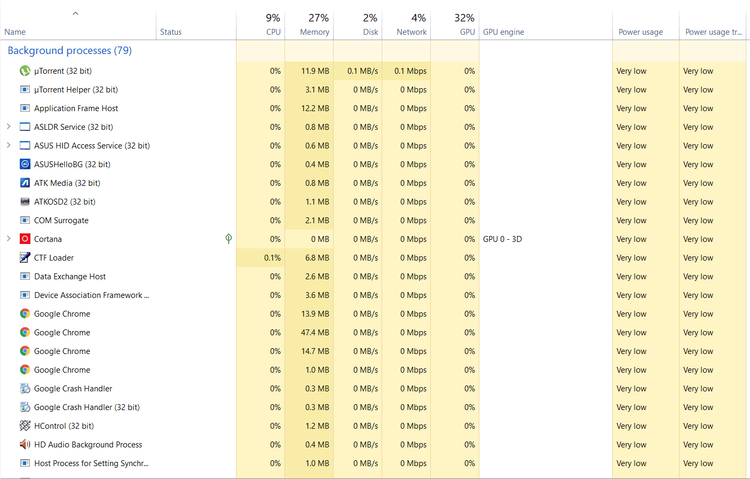Select the Application Frame Host row
750x479 pixels.
coord(76,108)
